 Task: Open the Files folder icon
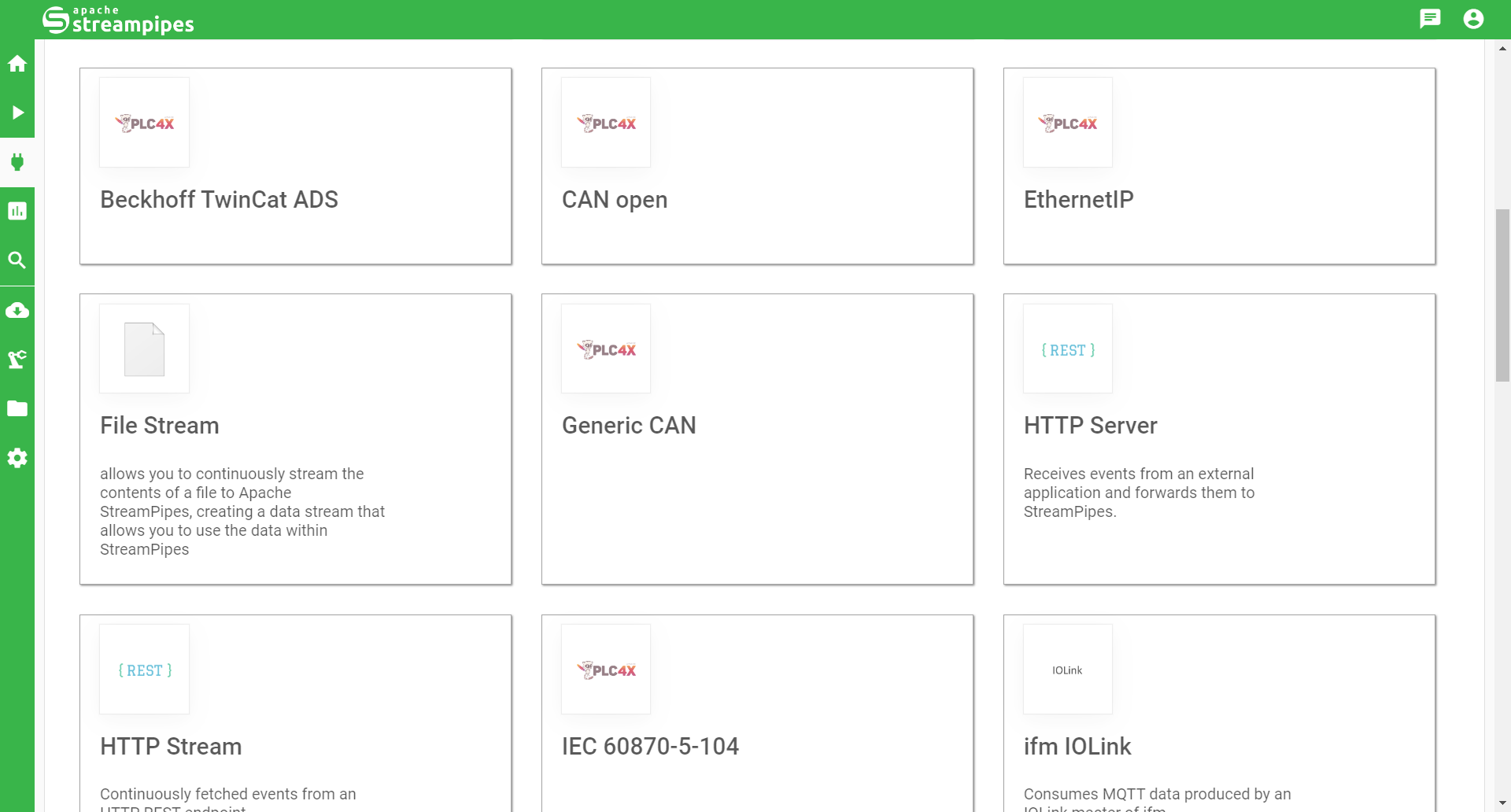click(x=17, y=408)
